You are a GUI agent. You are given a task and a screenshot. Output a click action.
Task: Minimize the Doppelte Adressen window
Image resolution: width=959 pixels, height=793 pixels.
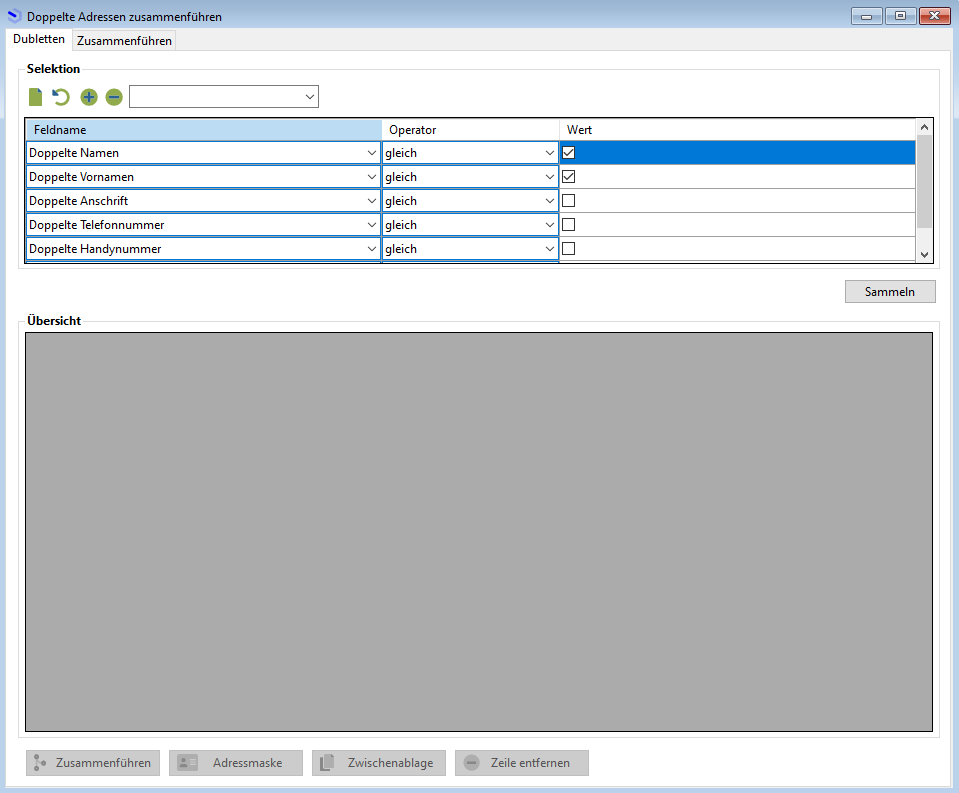pos(867,16)
